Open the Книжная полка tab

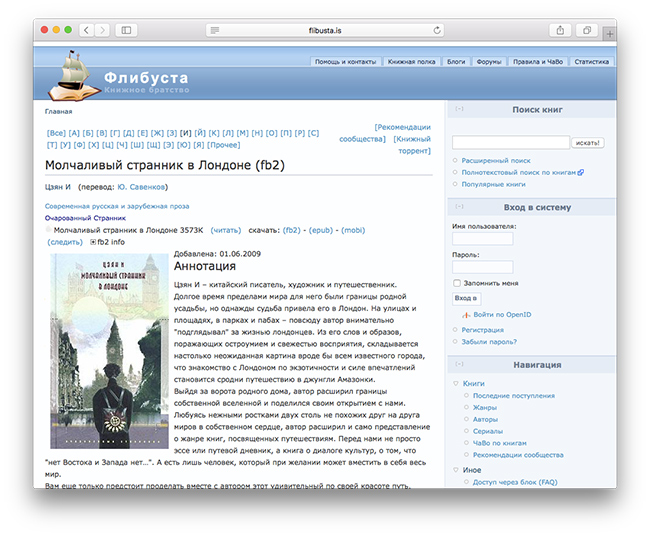[411, 61]
